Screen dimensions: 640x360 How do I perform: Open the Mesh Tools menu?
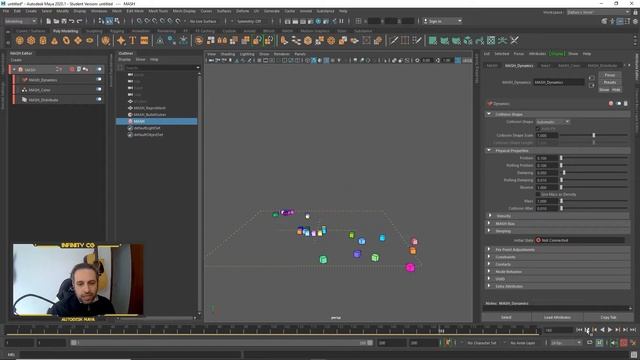click(x=158, y=11)
